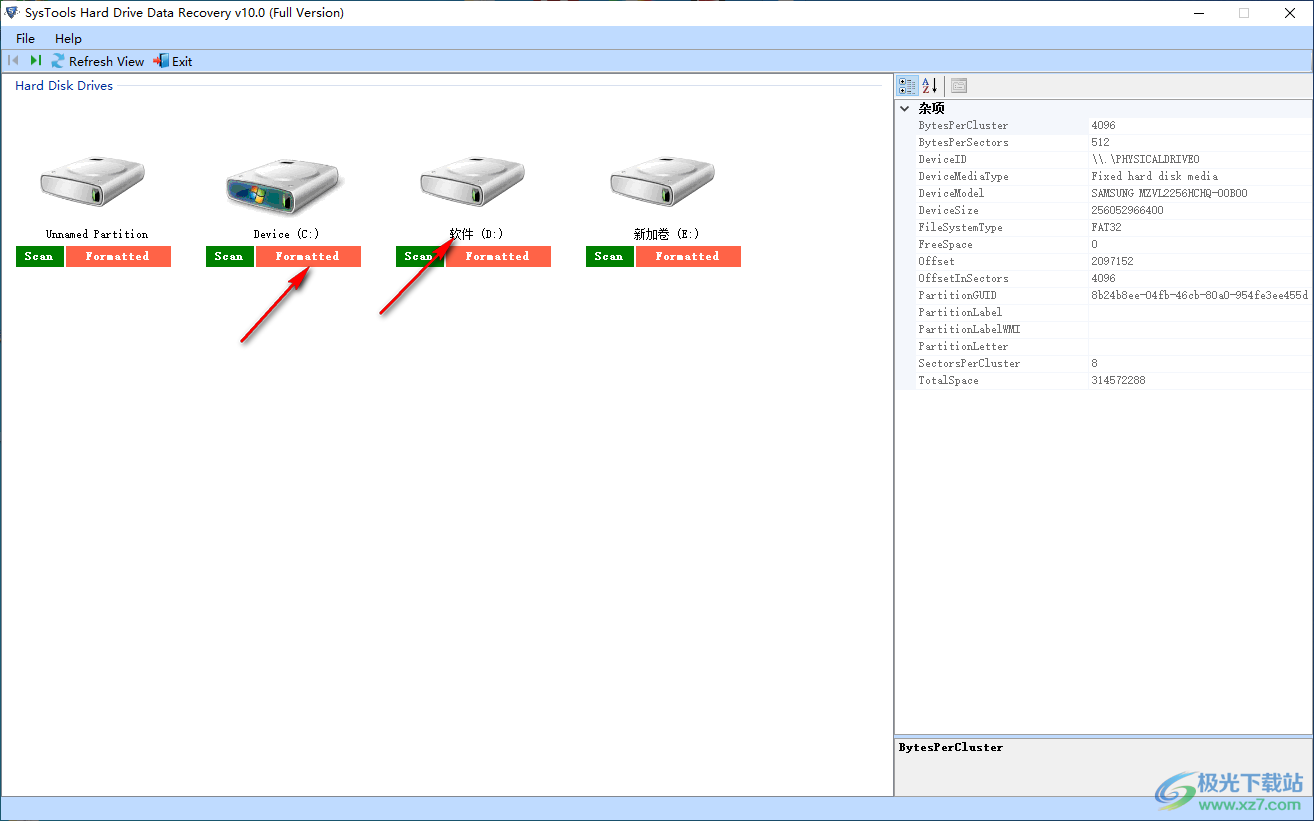The height and width of the screenshot is (821, 1314).
Task: Select the DeviceID property row
Action: coord(1104,160)
